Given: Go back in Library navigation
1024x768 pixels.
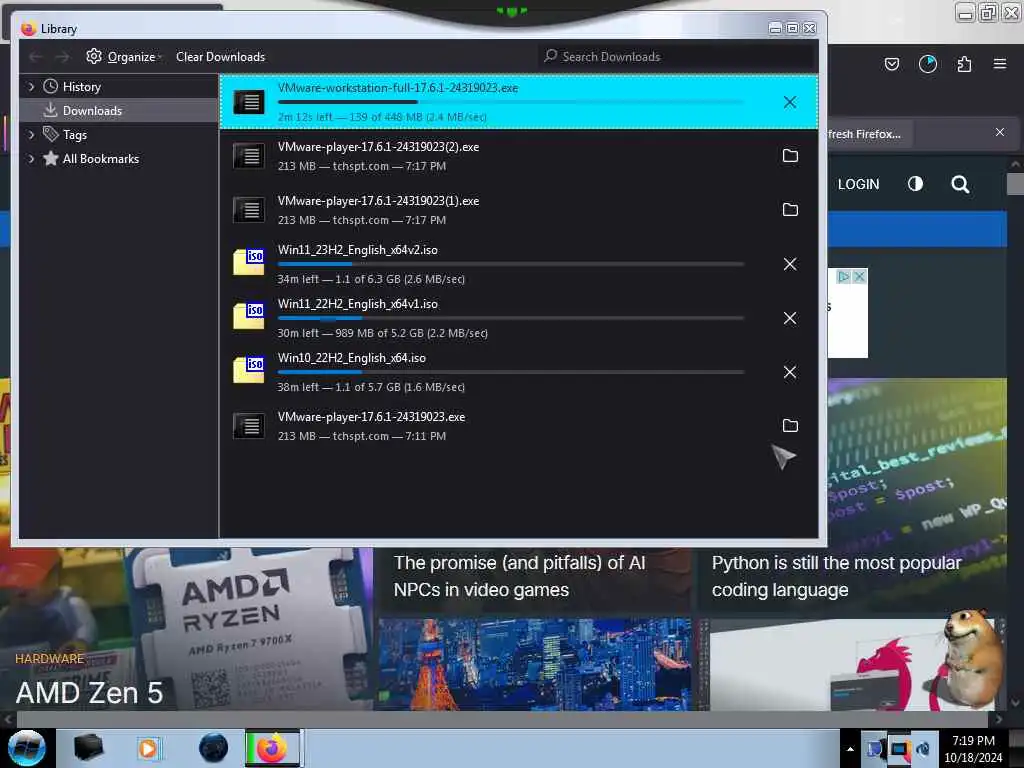Looking at the screenshot, I should coord(35,57).
